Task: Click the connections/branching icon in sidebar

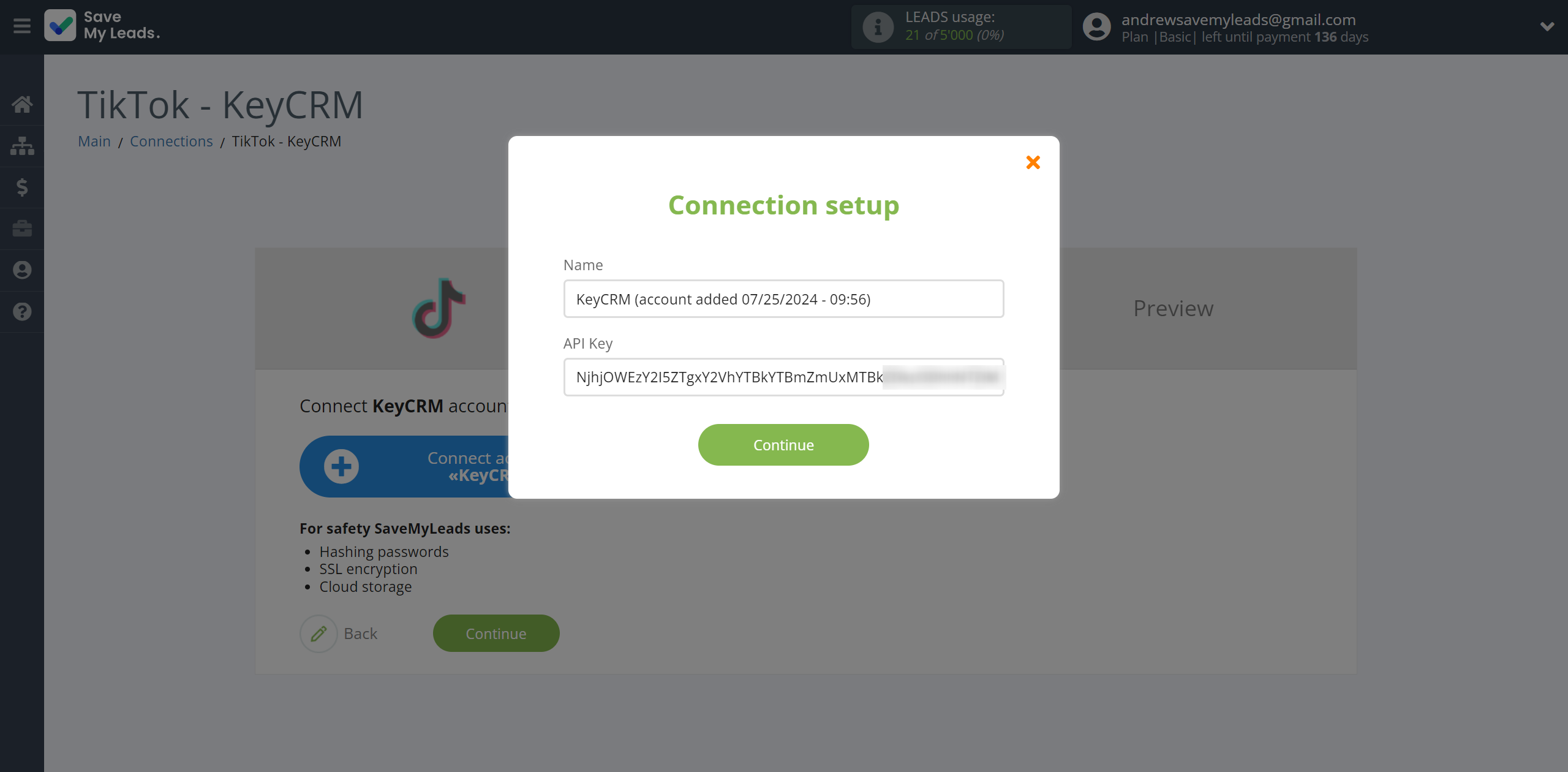Action: pyautogui.click(x=22, y=145)
